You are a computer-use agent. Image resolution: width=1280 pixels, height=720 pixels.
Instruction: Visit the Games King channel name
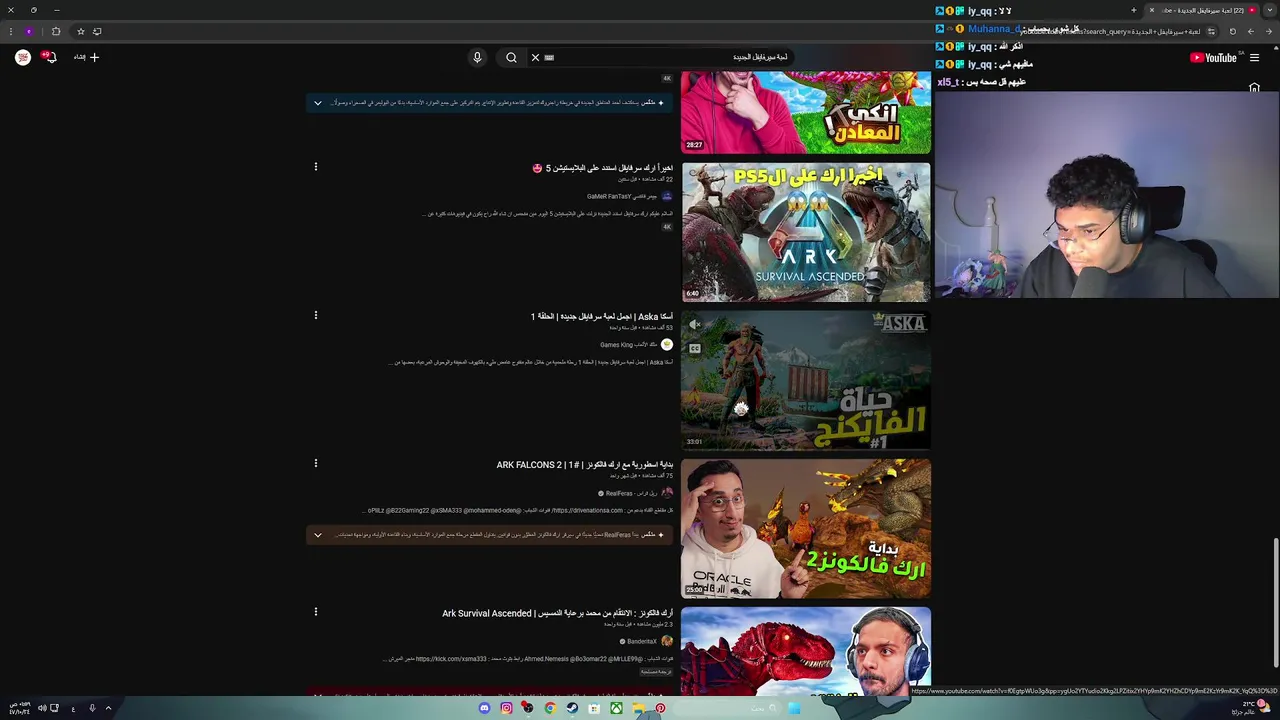coord(629,345)
